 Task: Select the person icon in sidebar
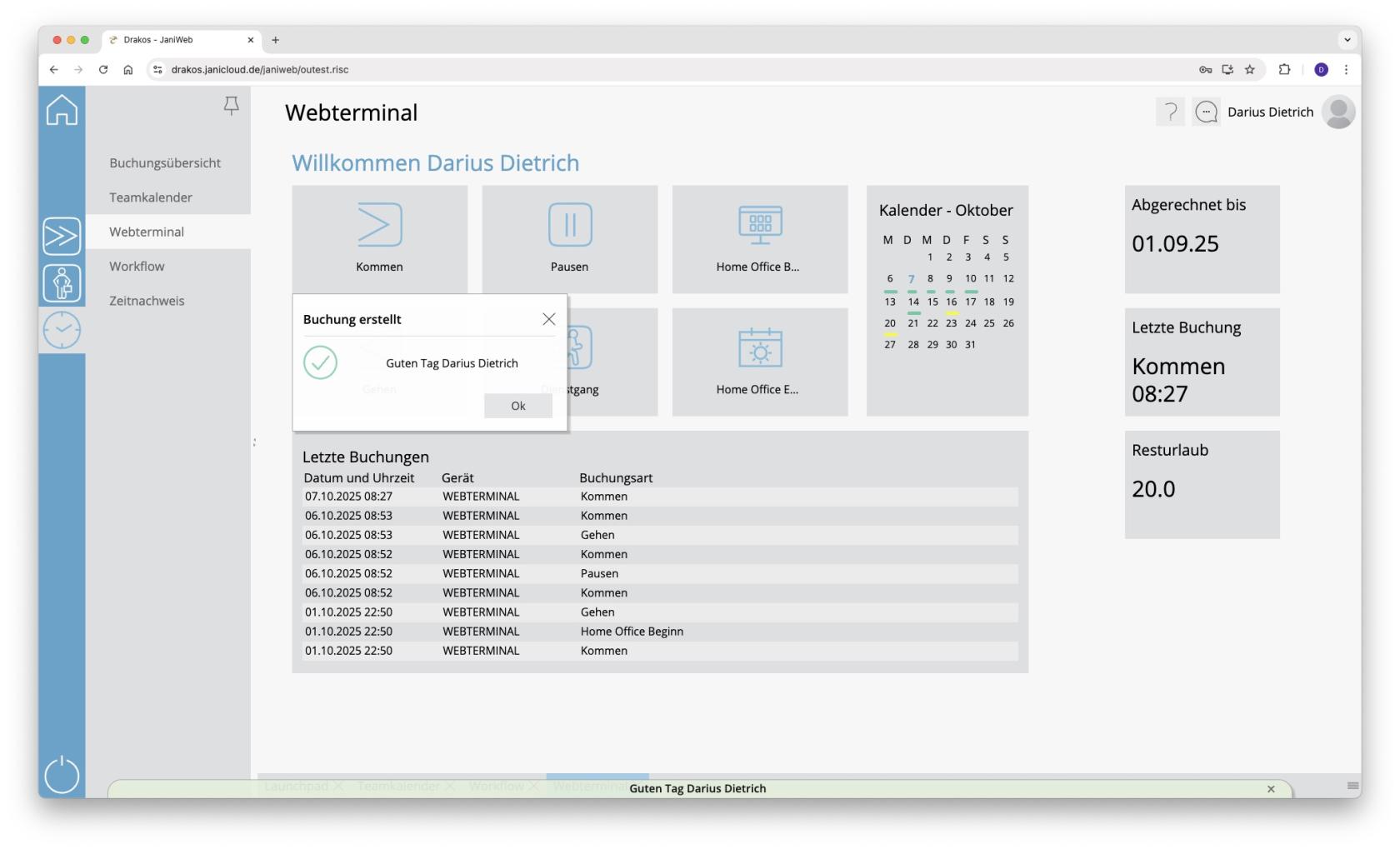[x=62, y=283]
